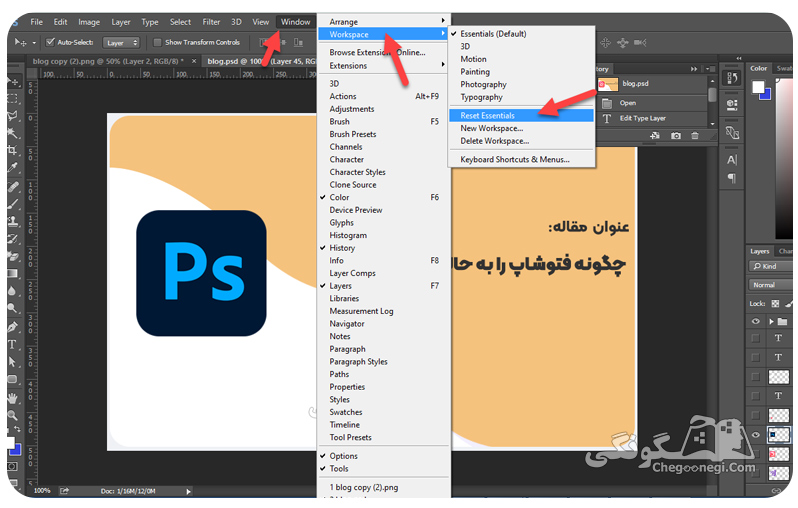Viewport: 798px width, 508px height.
Task: Expand the History panel double arrows
Action: tap(694, 69)
